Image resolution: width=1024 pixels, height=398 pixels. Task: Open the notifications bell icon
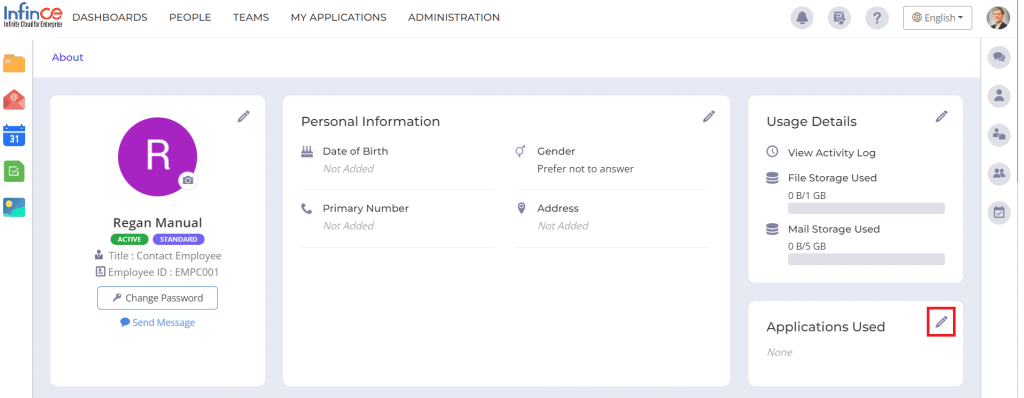click(802, 18)
